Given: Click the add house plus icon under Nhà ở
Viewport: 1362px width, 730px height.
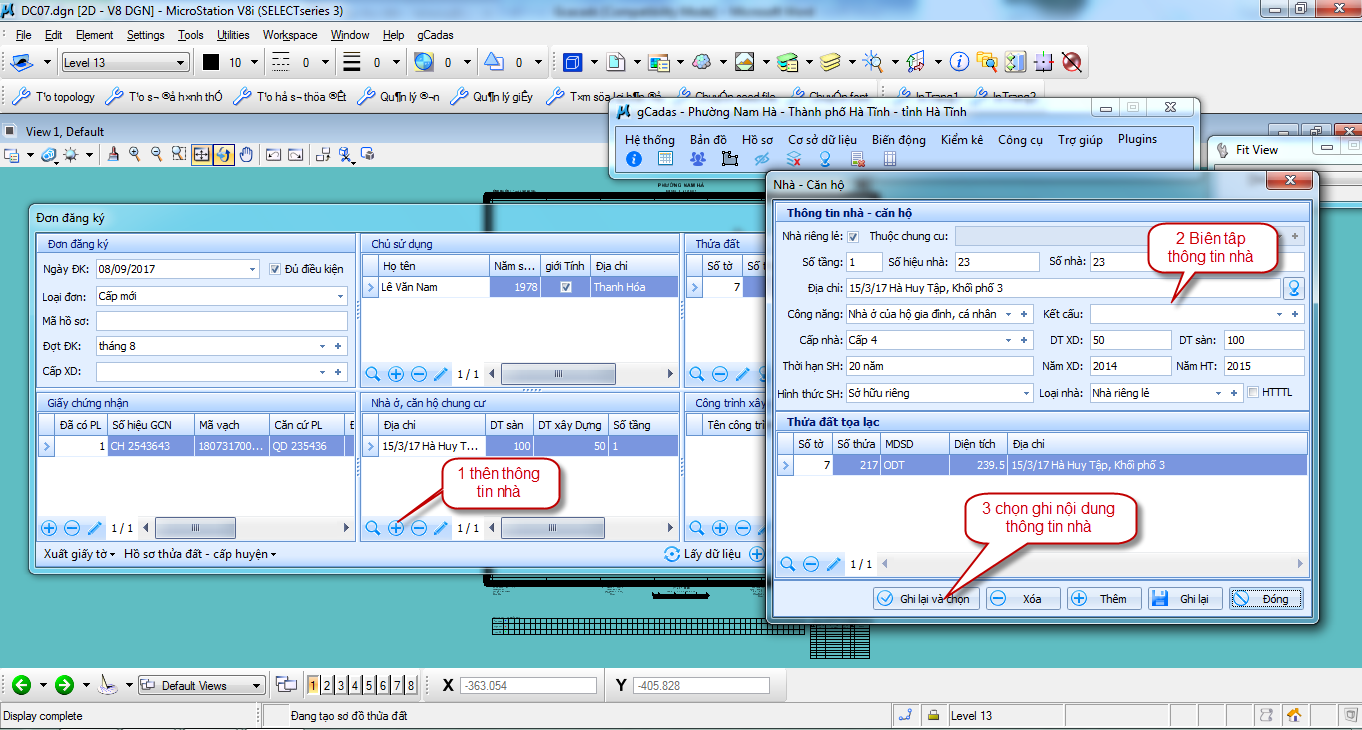Looking at the screenshot, I should tap(396, 528).
